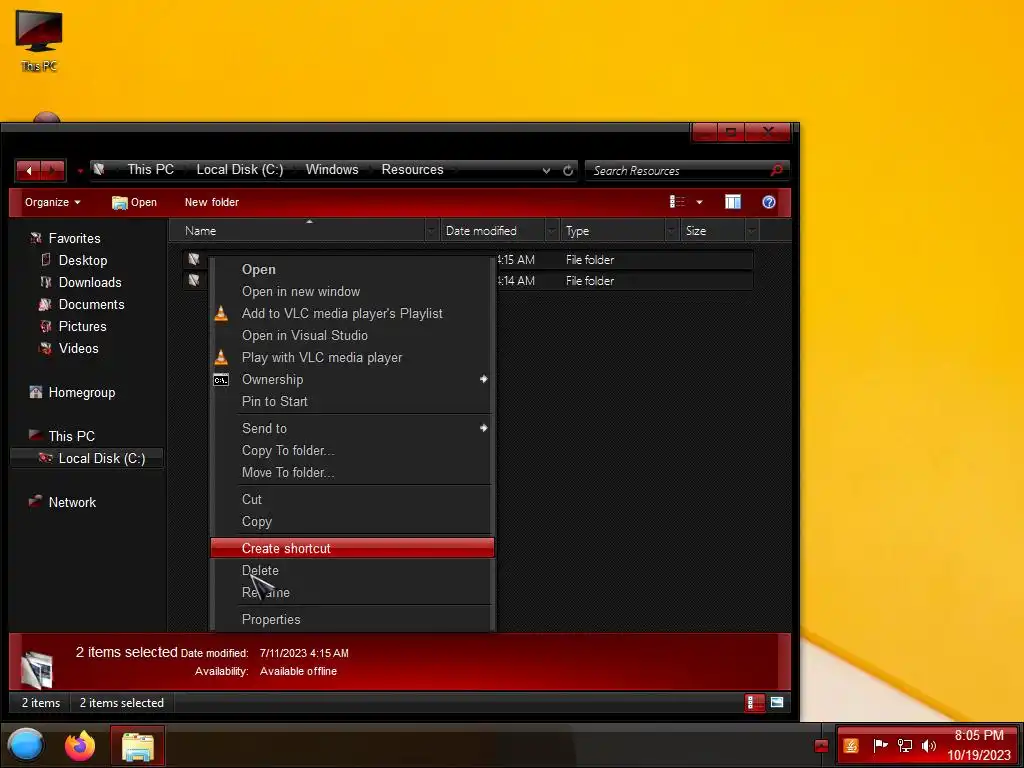
Task: Open Date modified column filter dropdown
Action: point(552,231)
